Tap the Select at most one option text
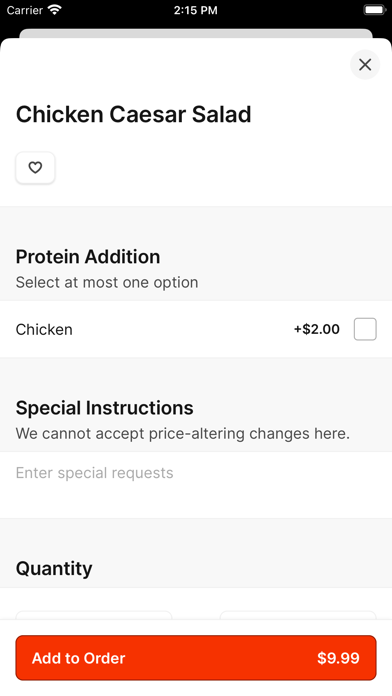 coord(107,282)
